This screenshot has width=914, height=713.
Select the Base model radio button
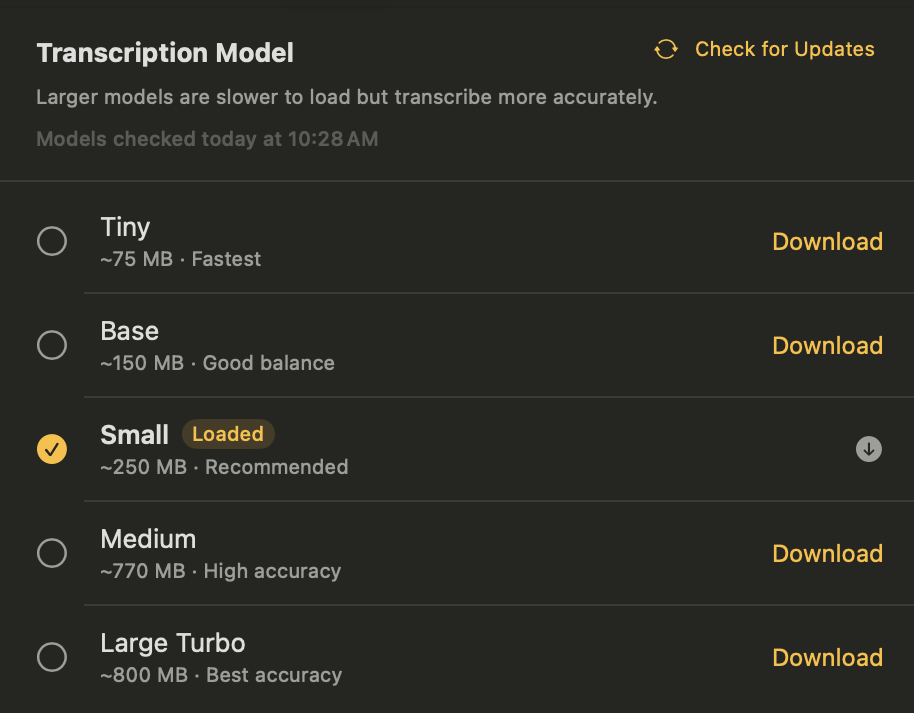(52, 345)
